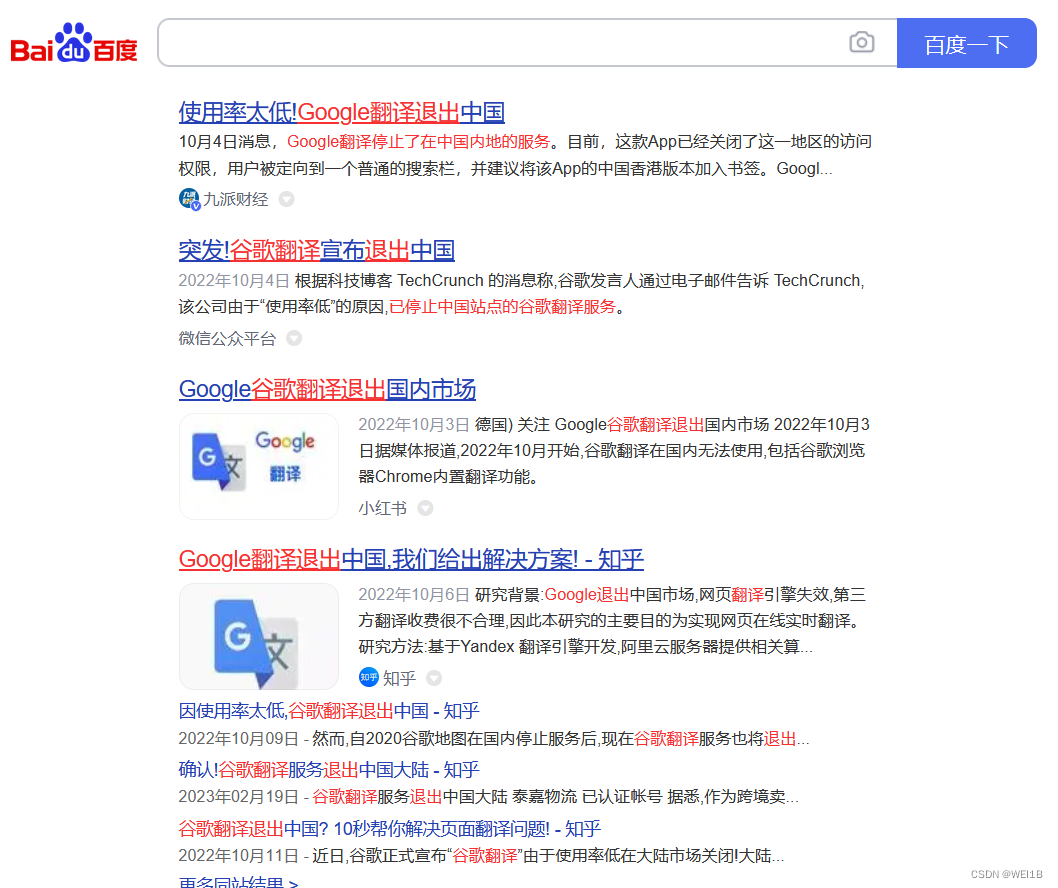Click snippet text 已停止中国站点的谷歌翻译服务
The height and width of the screenshot is (888, 1058).
pos(503,307)
